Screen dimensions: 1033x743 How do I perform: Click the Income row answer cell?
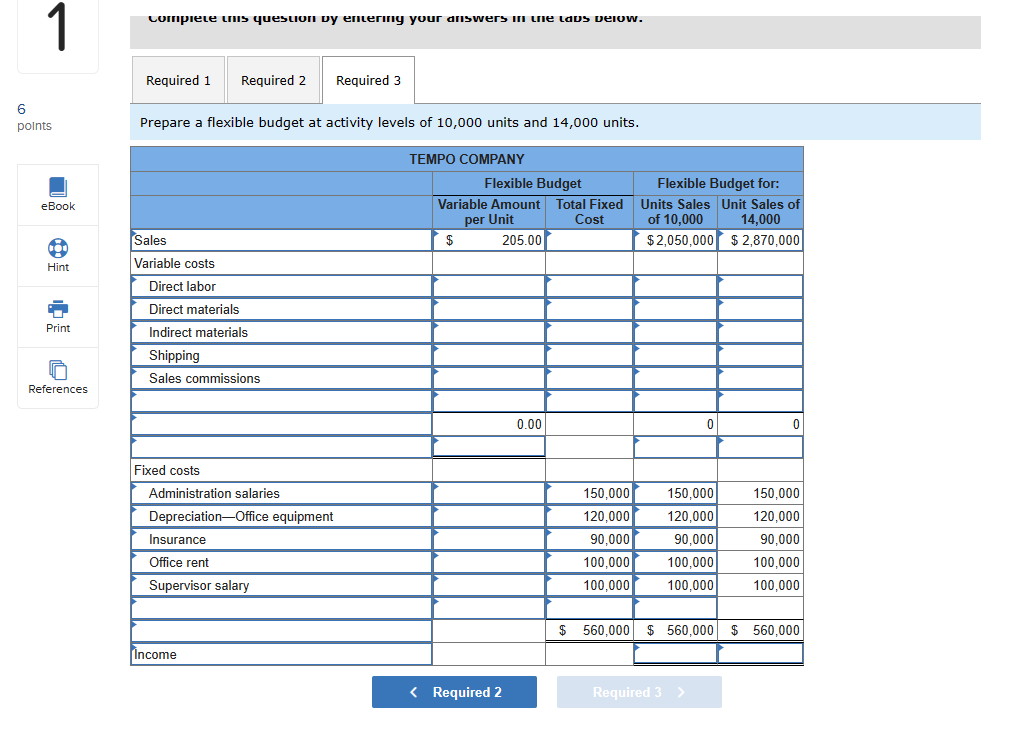[x=674, y=653]
